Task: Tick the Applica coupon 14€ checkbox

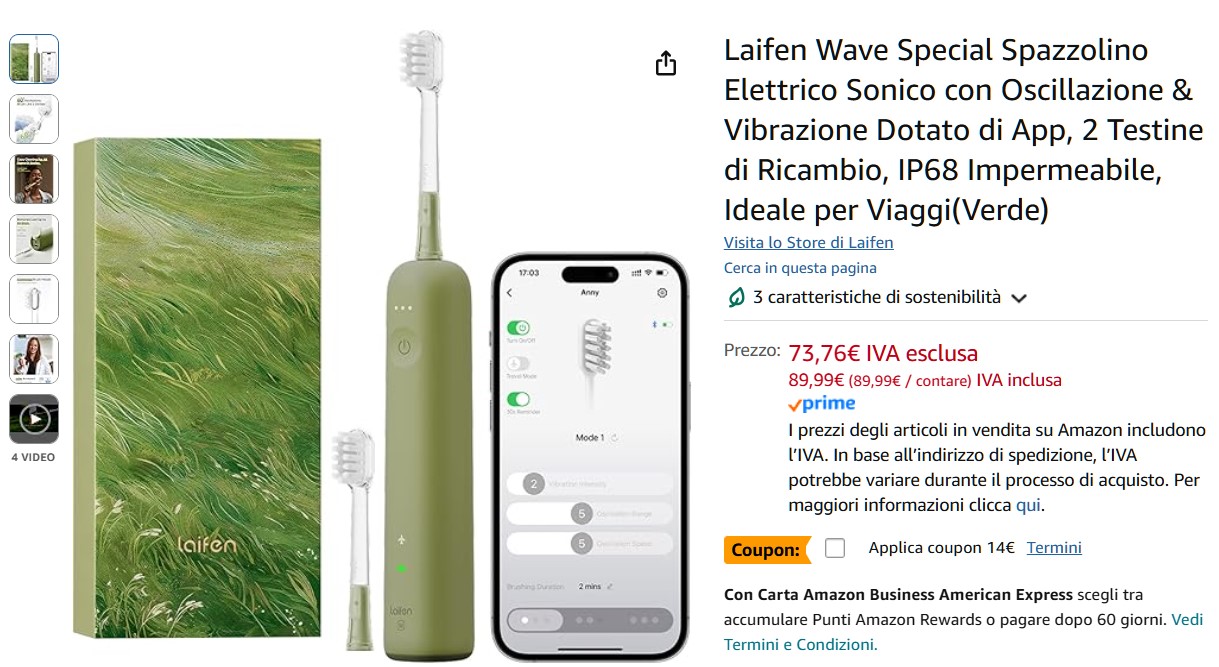Action: click(835, 548)
